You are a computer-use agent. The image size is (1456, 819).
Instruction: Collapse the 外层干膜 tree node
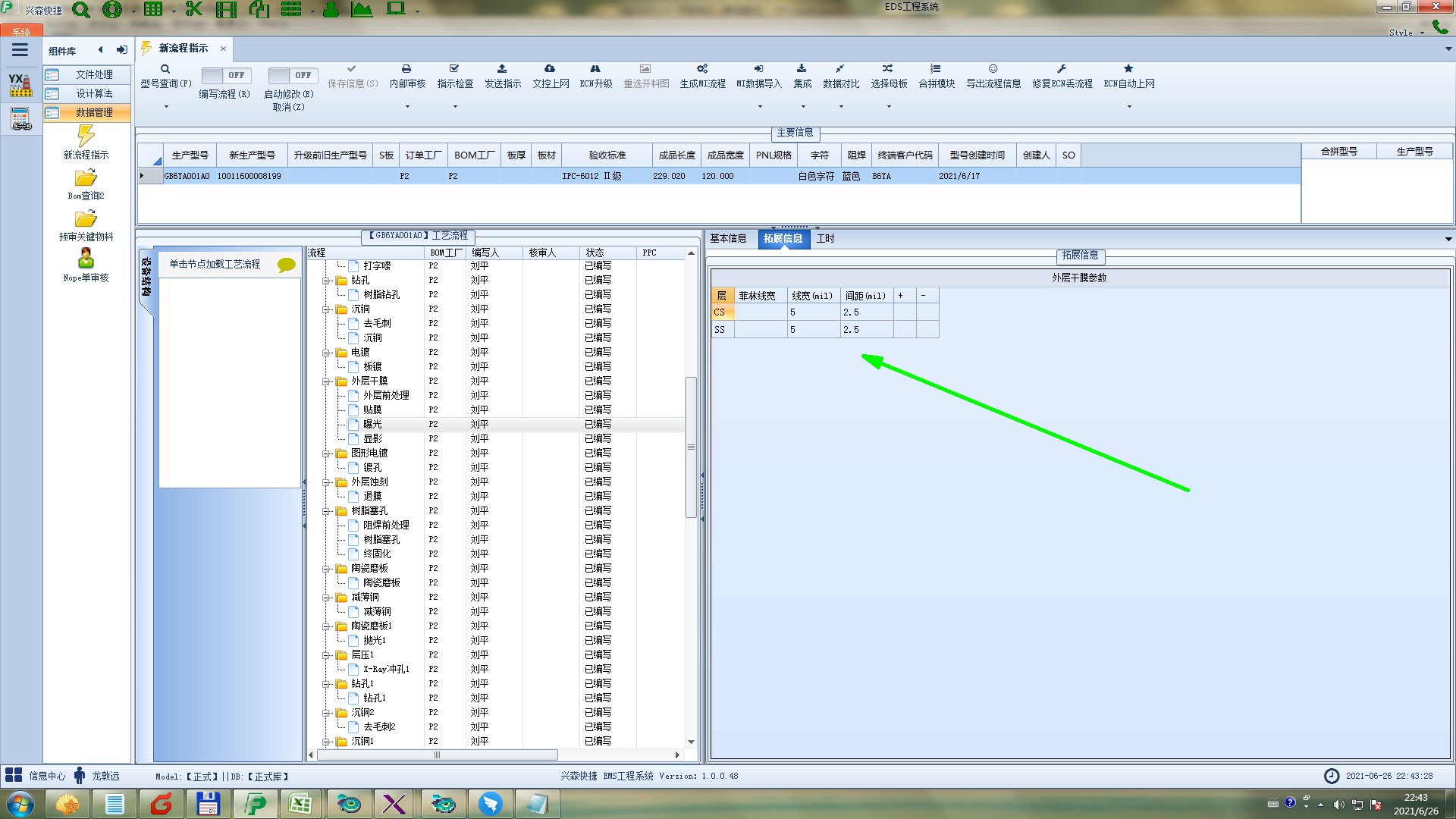[x=327, y=381]
